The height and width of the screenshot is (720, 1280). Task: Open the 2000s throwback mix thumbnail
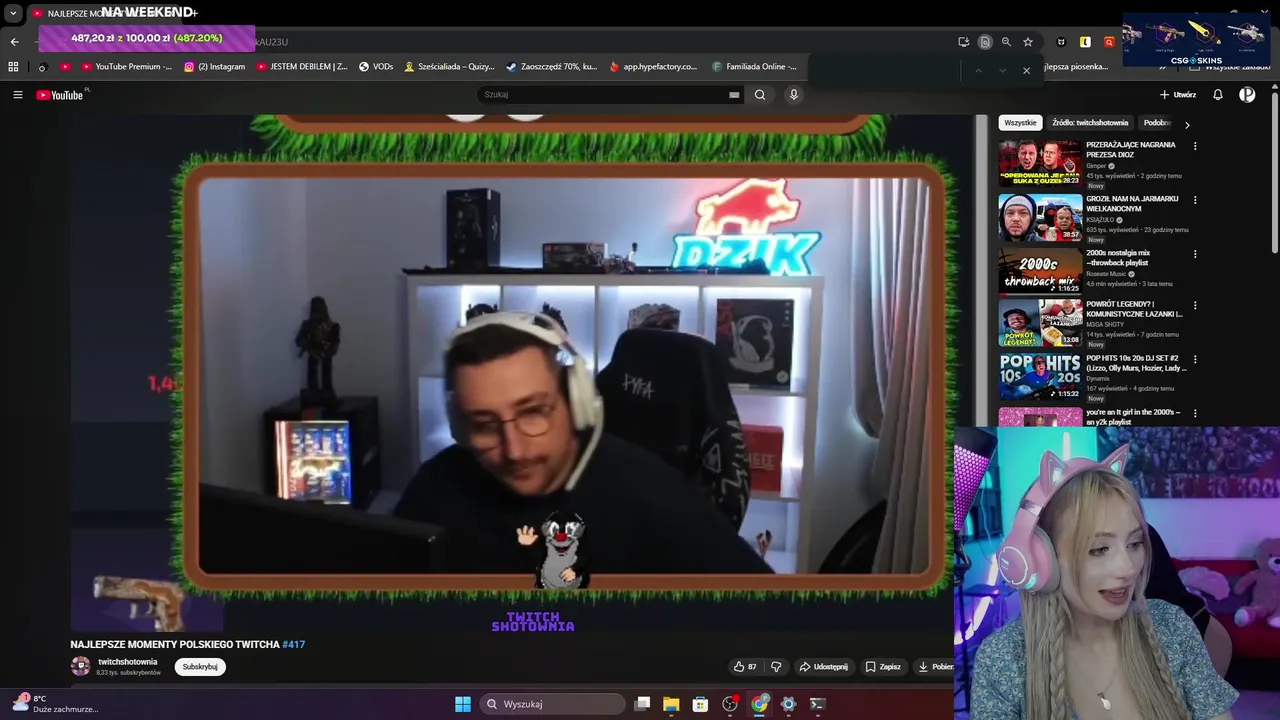coord(1040,271)
